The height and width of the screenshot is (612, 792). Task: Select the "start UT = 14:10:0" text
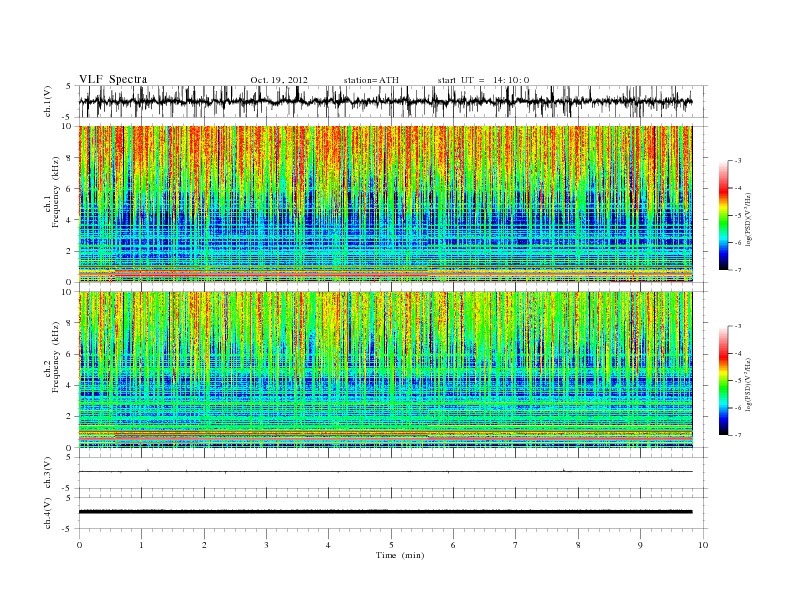click(483, 80)
